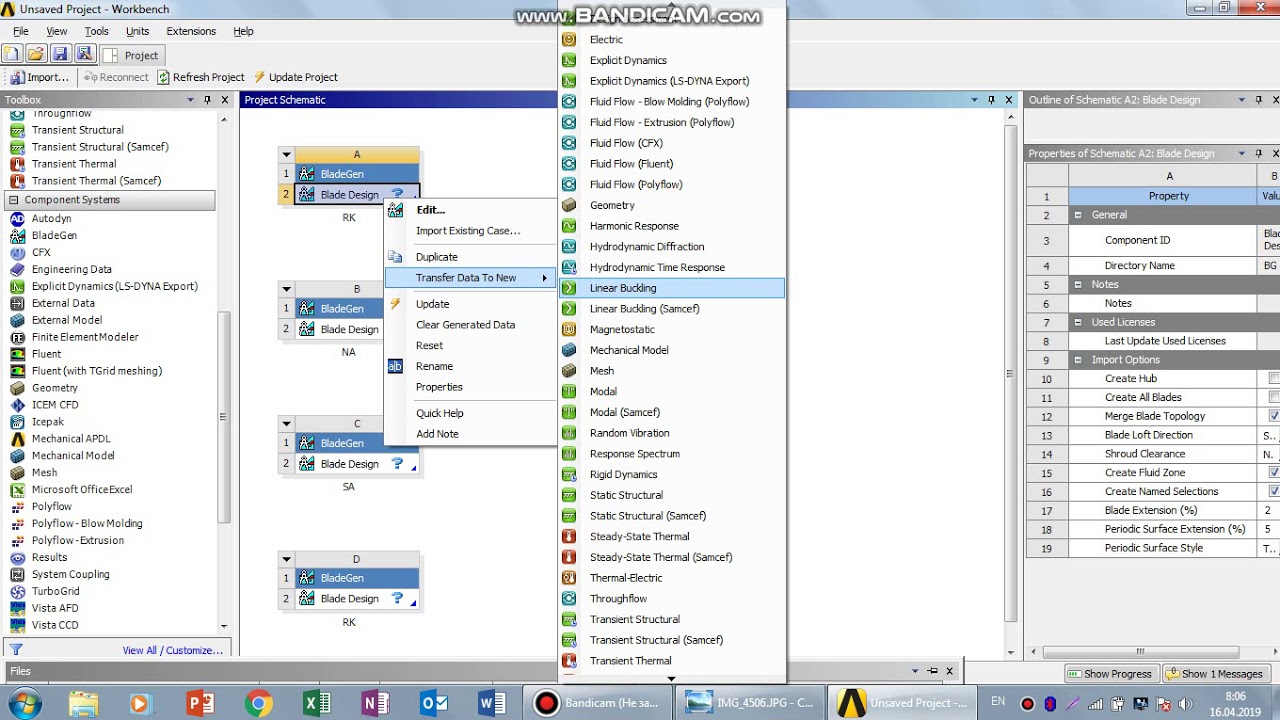The height and width of the screenshot is (720, 1280).
Task: Open the File menu
Action: point(21,31)
